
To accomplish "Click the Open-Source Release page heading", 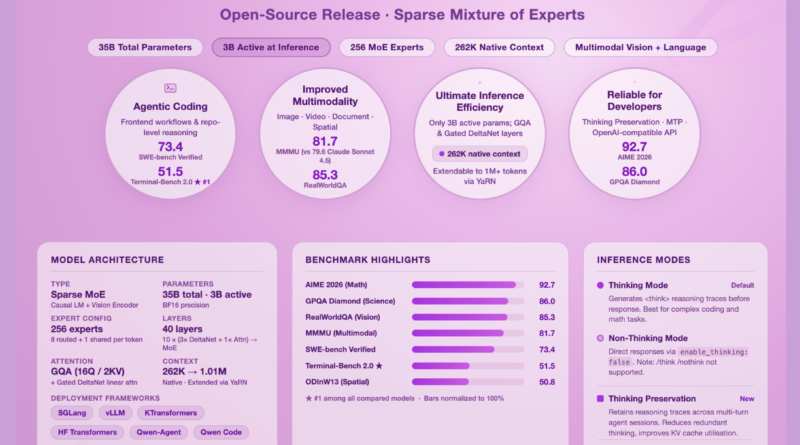I will click(x=402, y=14).
